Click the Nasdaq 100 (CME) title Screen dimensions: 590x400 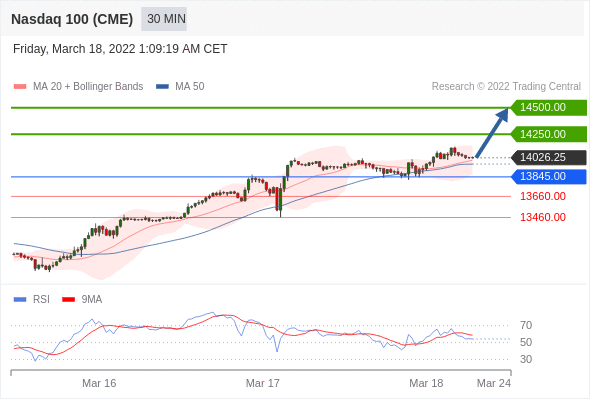tap(72, 19)
